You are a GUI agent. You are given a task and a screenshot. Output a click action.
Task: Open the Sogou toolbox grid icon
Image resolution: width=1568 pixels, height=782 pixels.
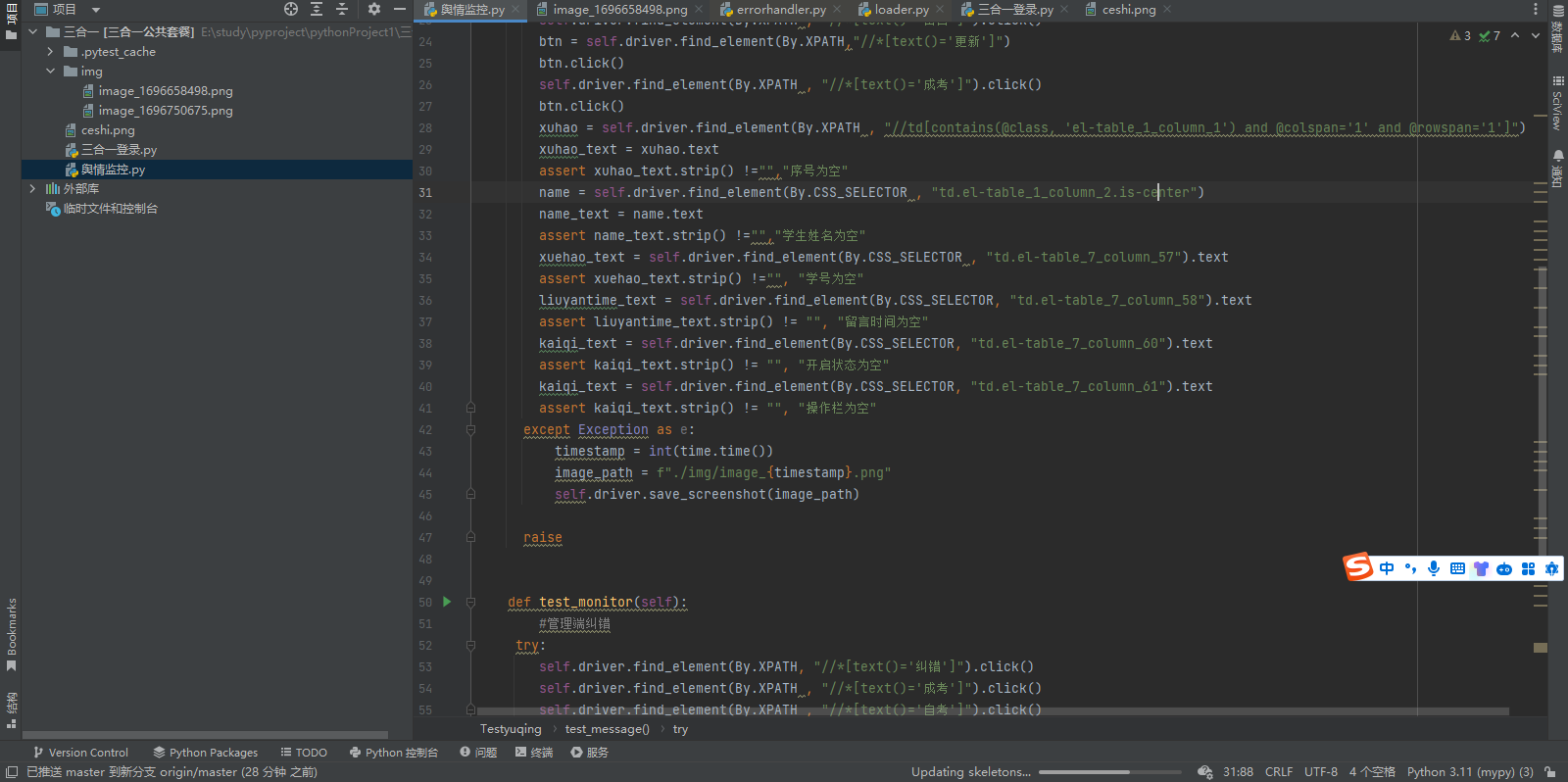tap(1528, 568)
